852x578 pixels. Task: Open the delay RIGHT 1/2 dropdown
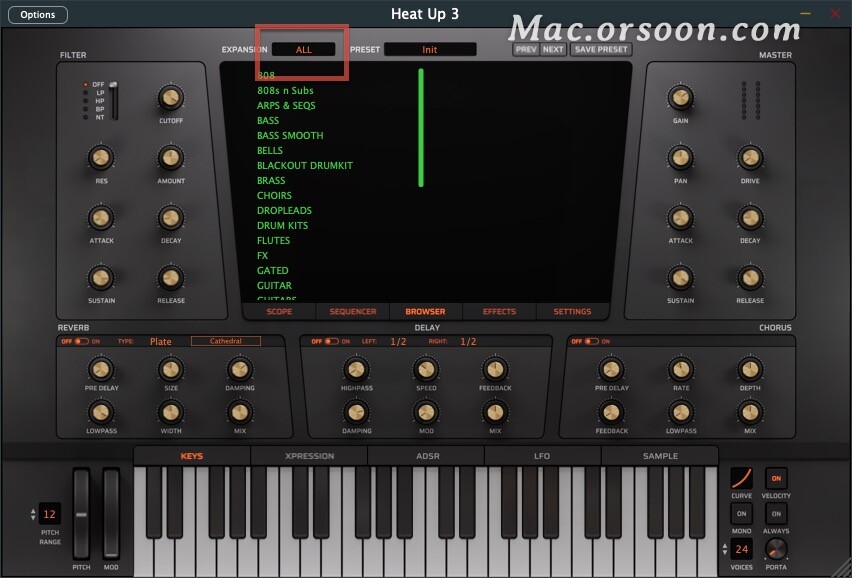468,342
